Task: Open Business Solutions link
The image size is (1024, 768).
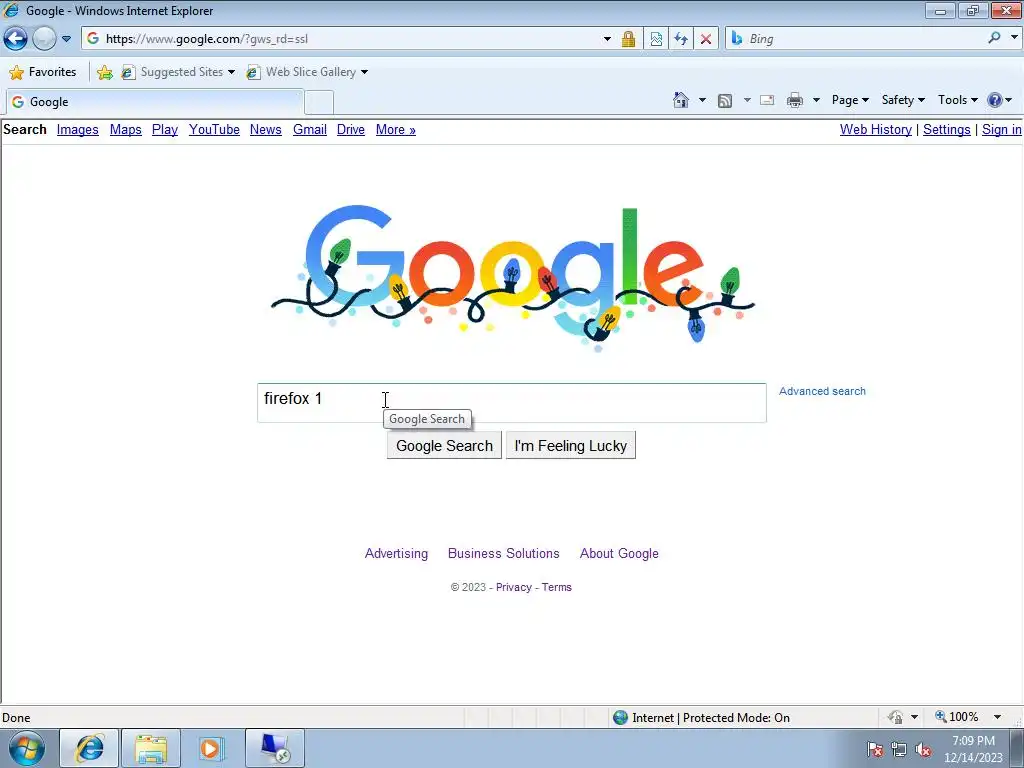Action: pos(504,553)
